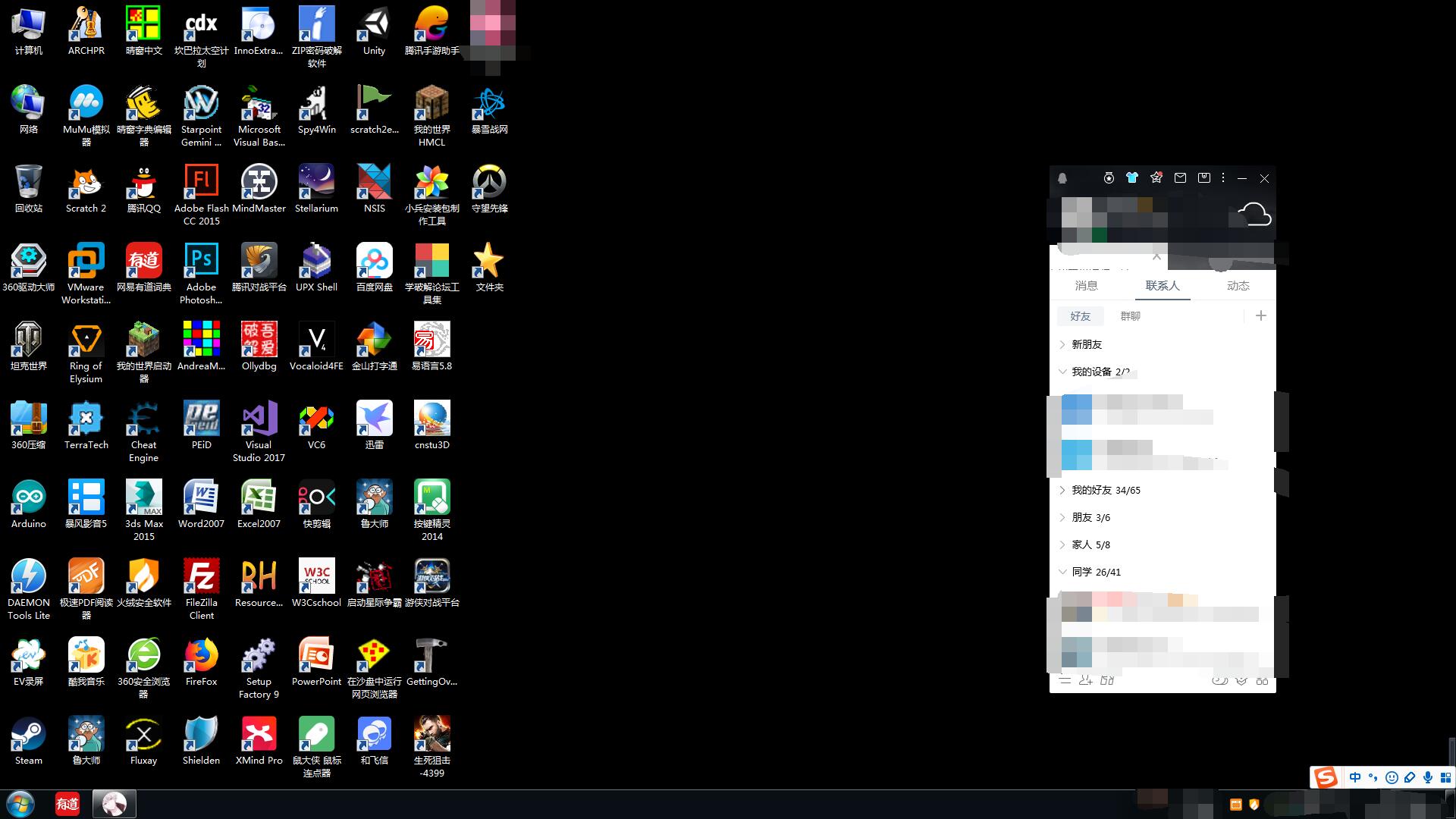Expand the 家人 5/8 group
The image size is (1456, 819).
click(x=1090, y=544)
